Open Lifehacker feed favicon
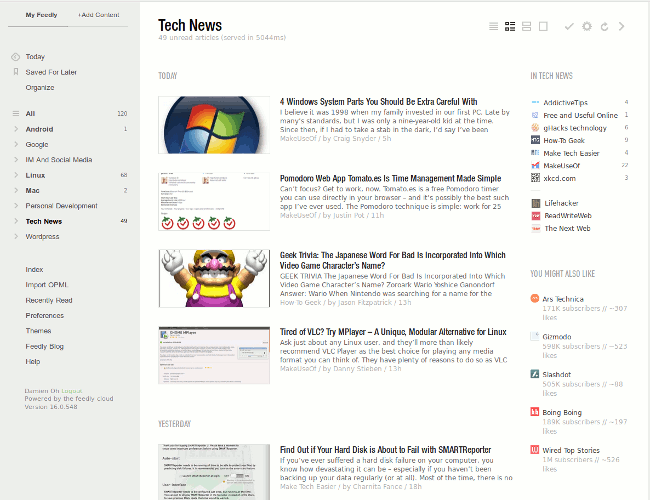This screenshot has height=500, width=650. [x=536, y=203]
